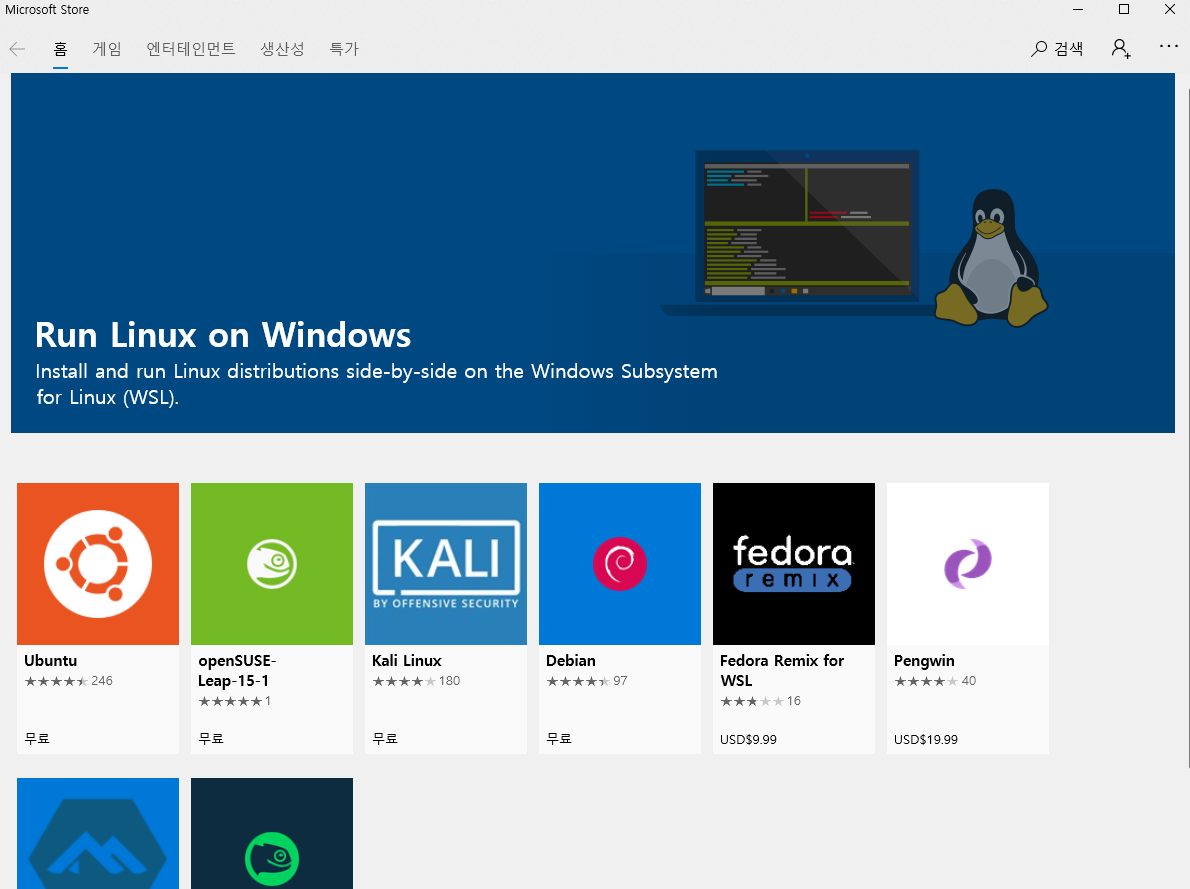Click the Tux penguin in banner
Image resolution: width=1190 pixels, height=889 pixels.
991,258
